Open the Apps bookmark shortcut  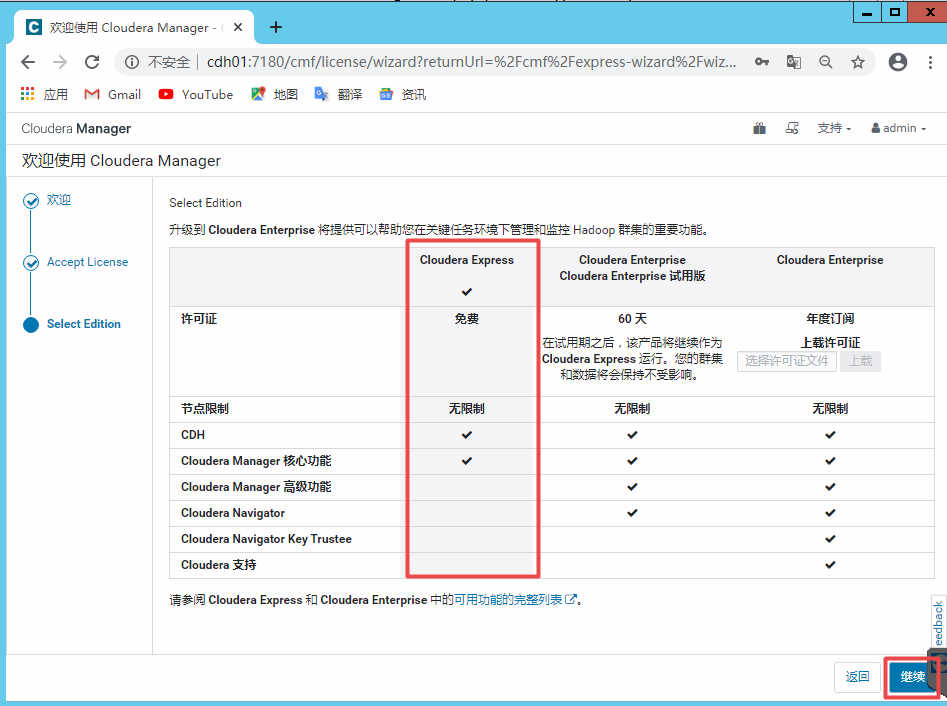(x=44, y=94)
